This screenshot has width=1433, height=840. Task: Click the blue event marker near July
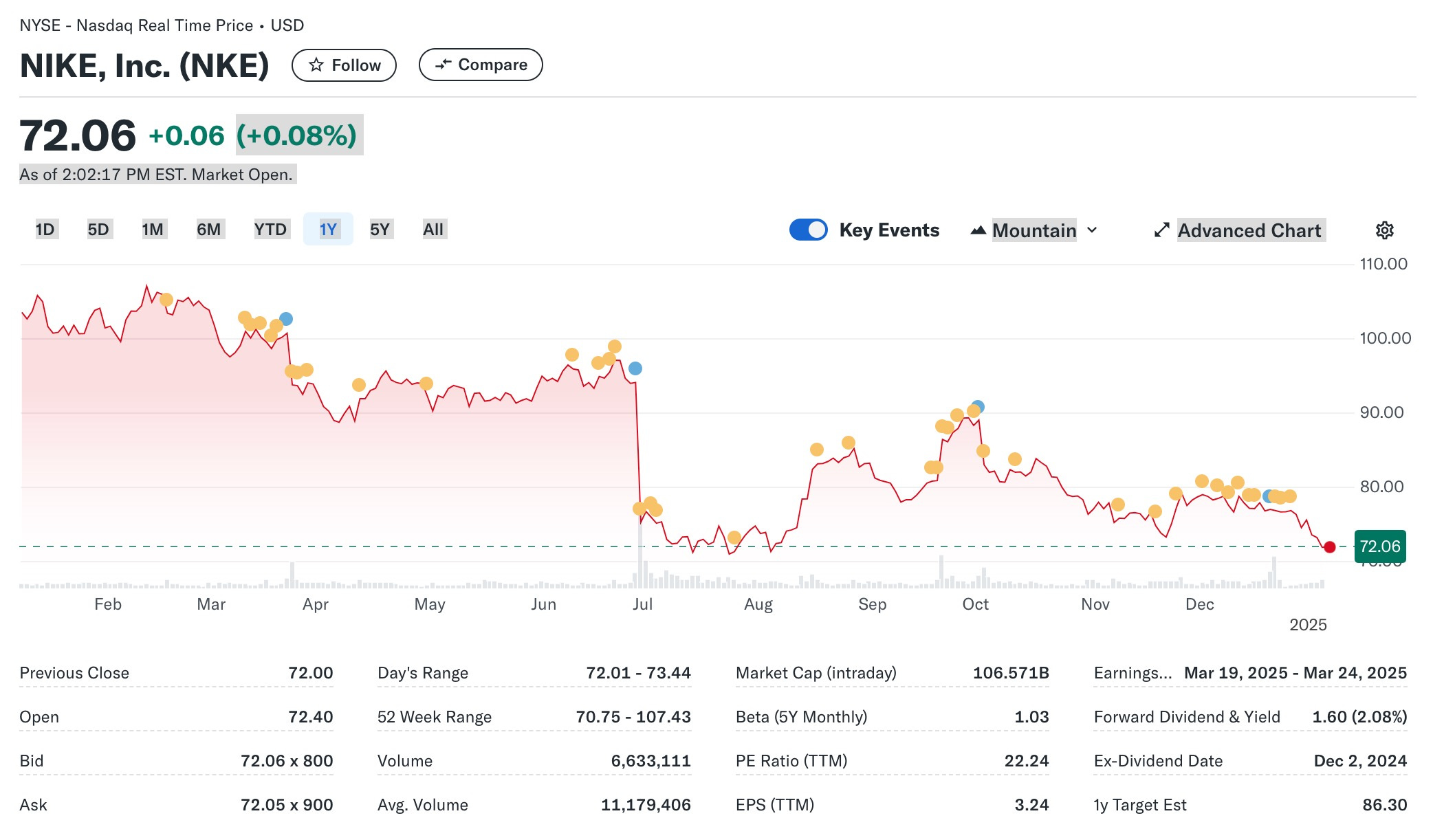pos(635,368)
